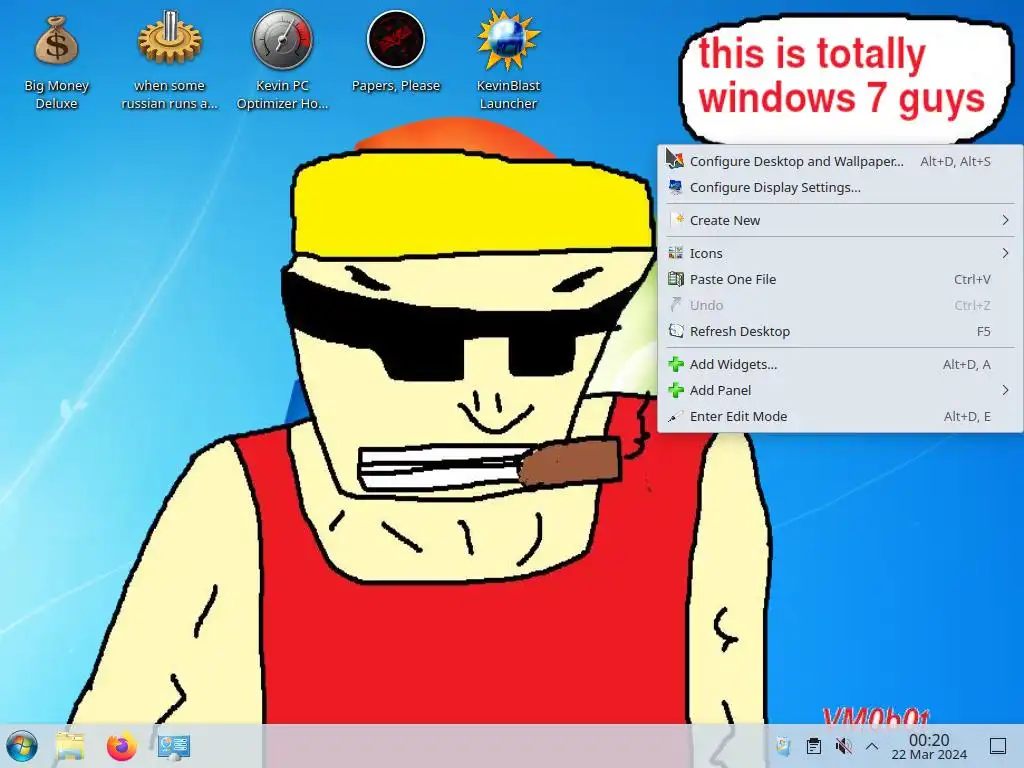This screenshot has width=1024, height=768.
Task: Expand hidden system tray icons arrow
Action: point(872,746)
